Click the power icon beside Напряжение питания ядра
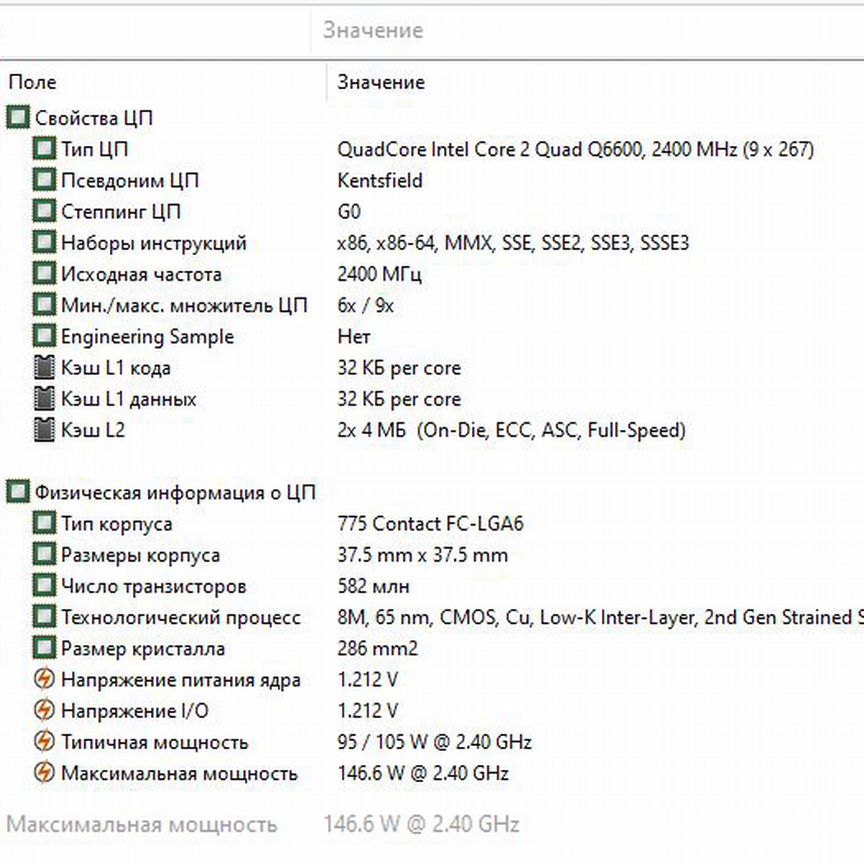Image resolution: width=864 pixels, height=864 pixels. pyautogui.click(x=44, y=680)
